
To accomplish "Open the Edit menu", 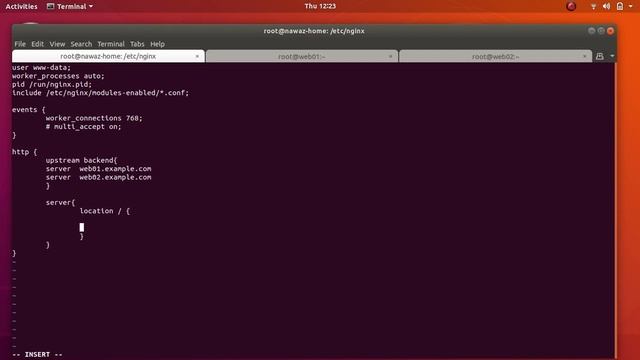I will [x=38, y=44].
